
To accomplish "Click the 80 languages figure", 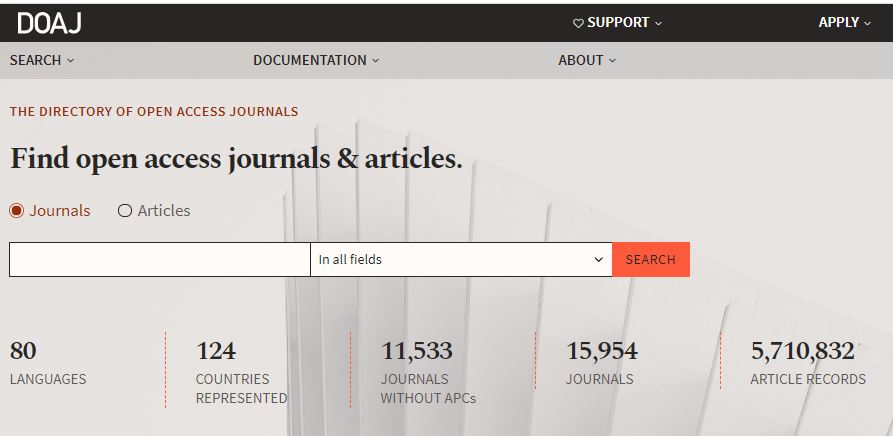I will click(x=23, y=351).
